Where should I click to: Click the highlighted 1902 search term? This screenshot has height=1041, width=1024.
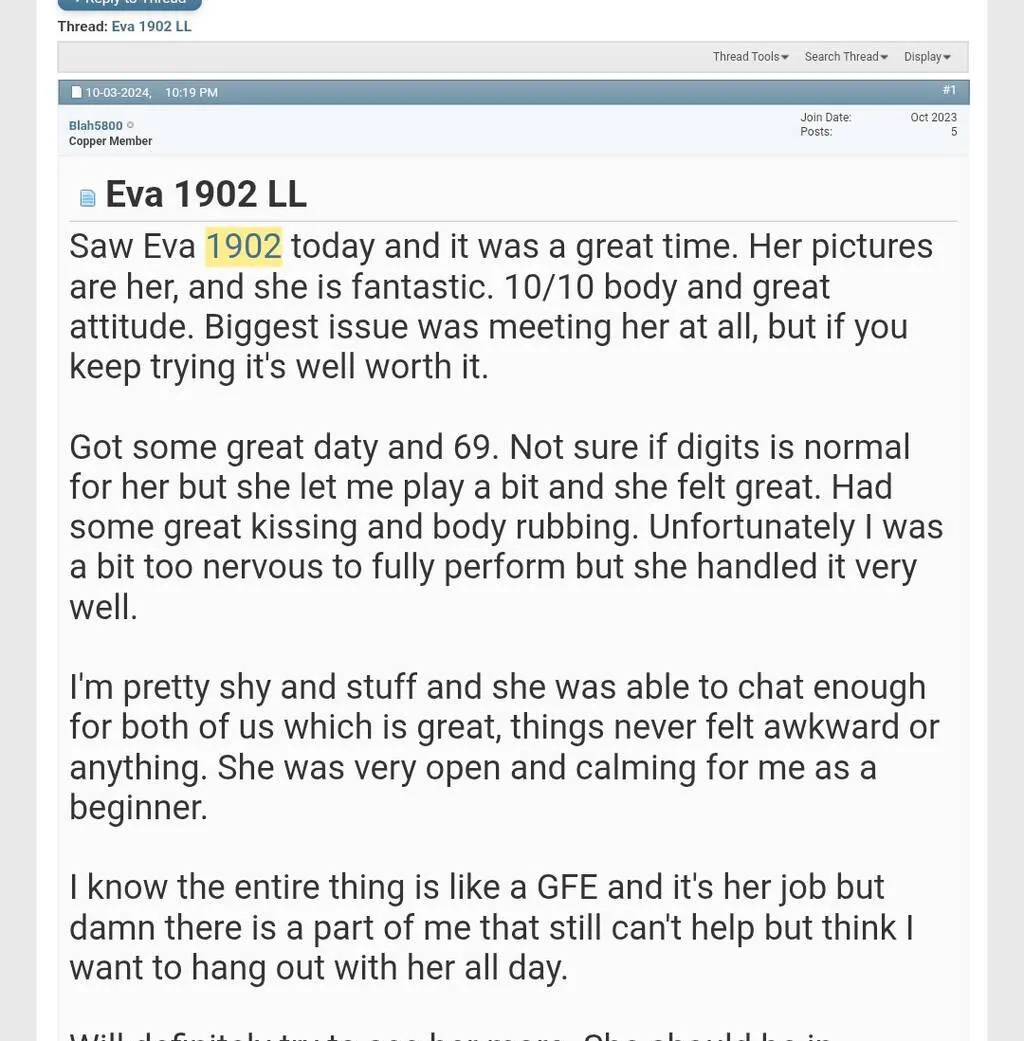(242, 245)
